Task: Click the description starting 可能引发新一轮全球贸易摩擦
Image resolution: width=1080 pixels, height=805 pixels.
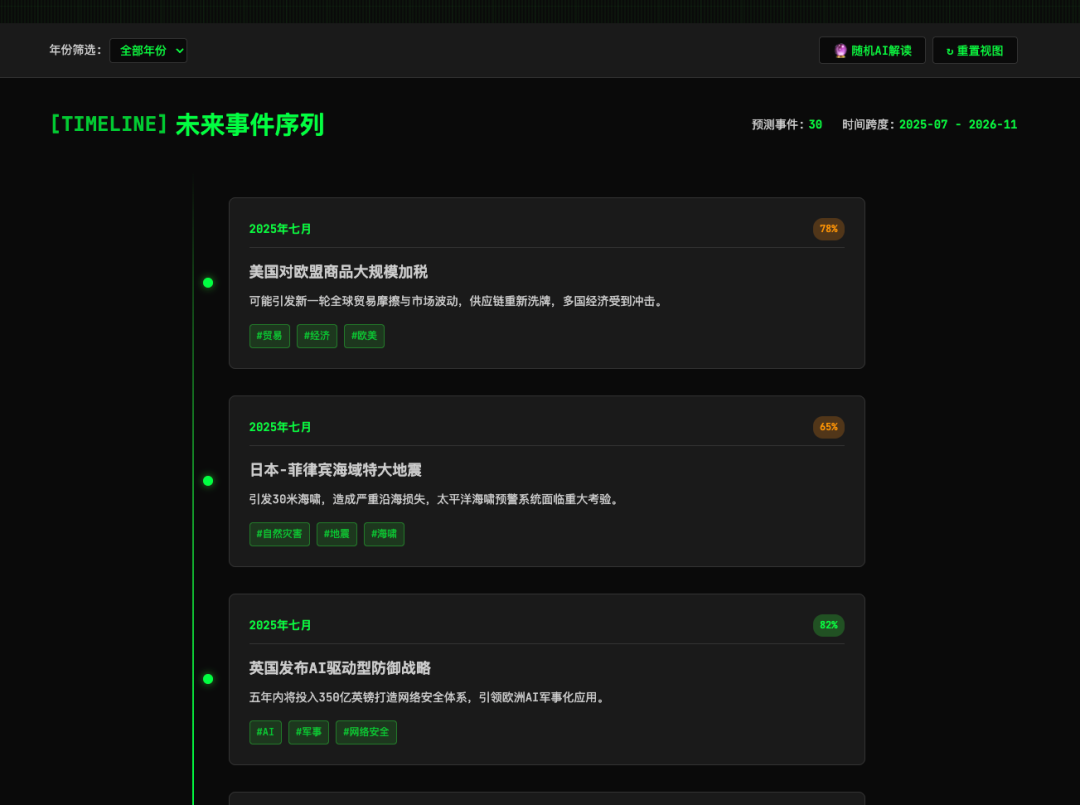Action: pos(458,301)
